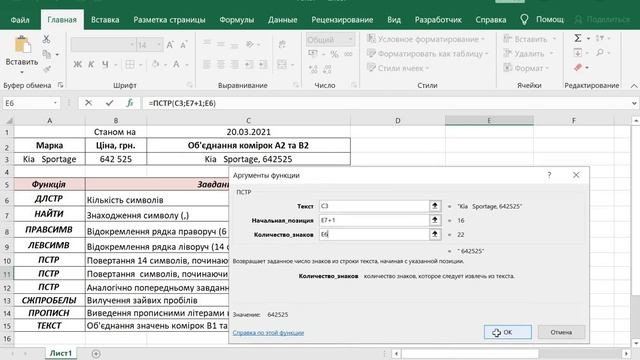Click the Clear eraser icon
Image resolution: width=640 pixels, height=360 pixels.
point(578,67)
